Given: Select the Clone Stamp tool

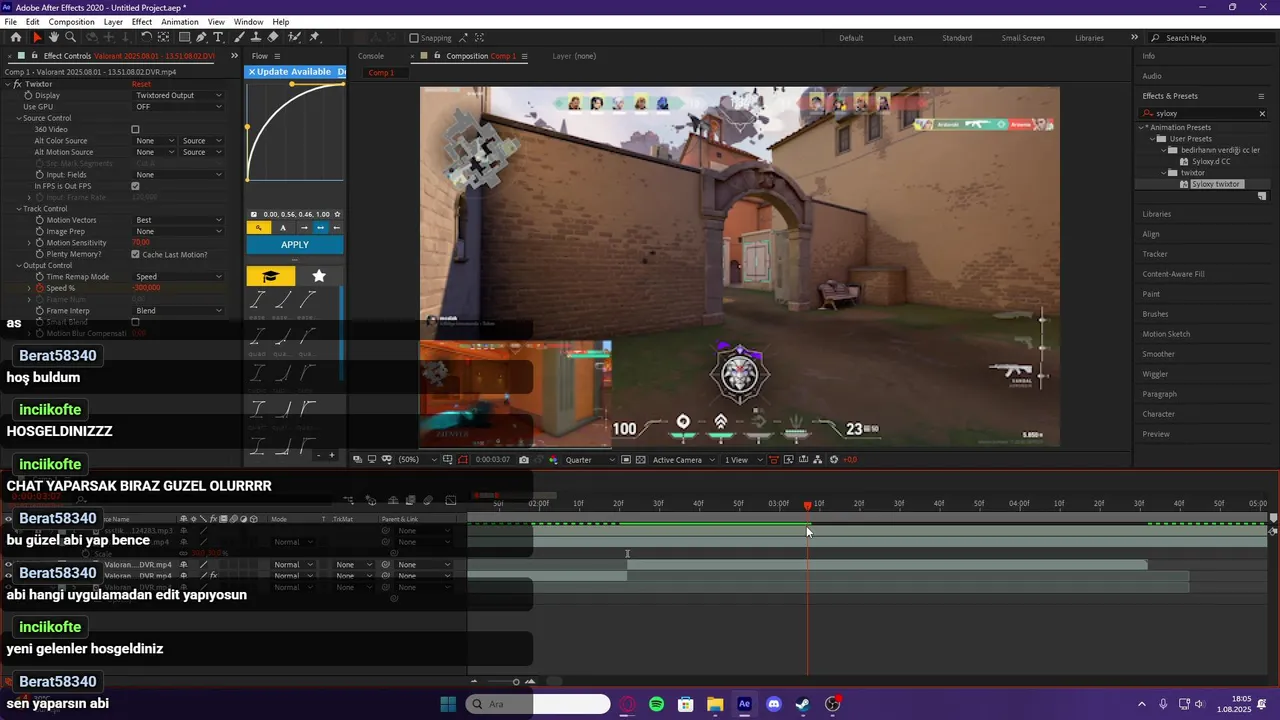Looking at the screenshot, I should pos(256,37).
